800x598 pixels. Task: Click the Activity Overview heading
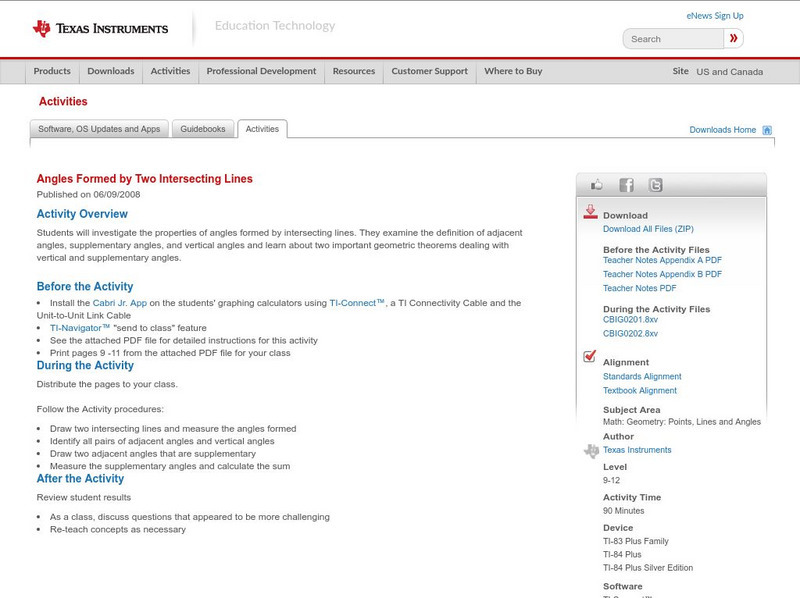click(x=82, y=214)
